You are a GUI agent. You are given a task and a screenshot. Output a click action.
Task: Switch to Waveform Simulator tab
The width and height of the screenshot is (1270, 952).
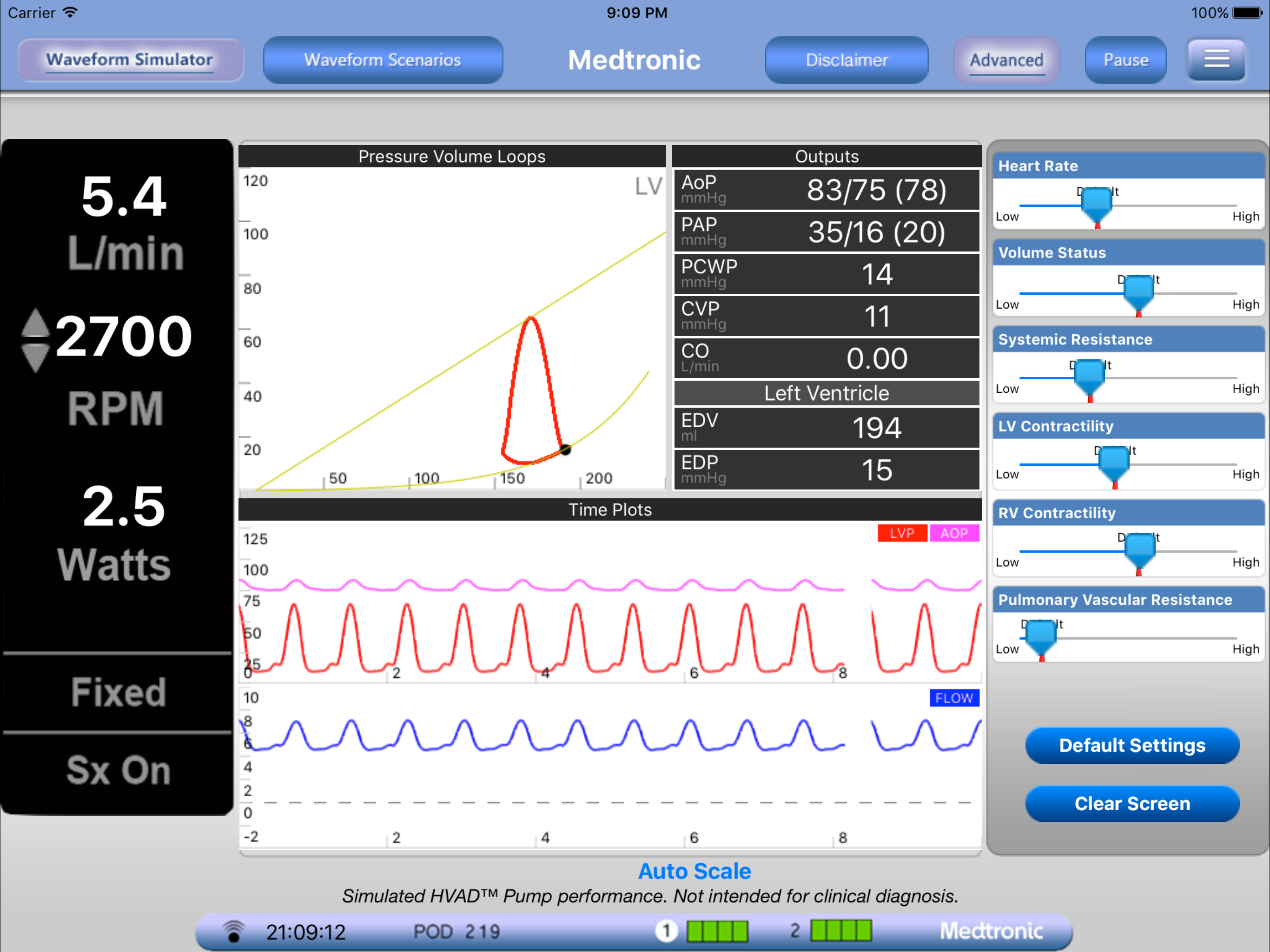tap(130, 59)
